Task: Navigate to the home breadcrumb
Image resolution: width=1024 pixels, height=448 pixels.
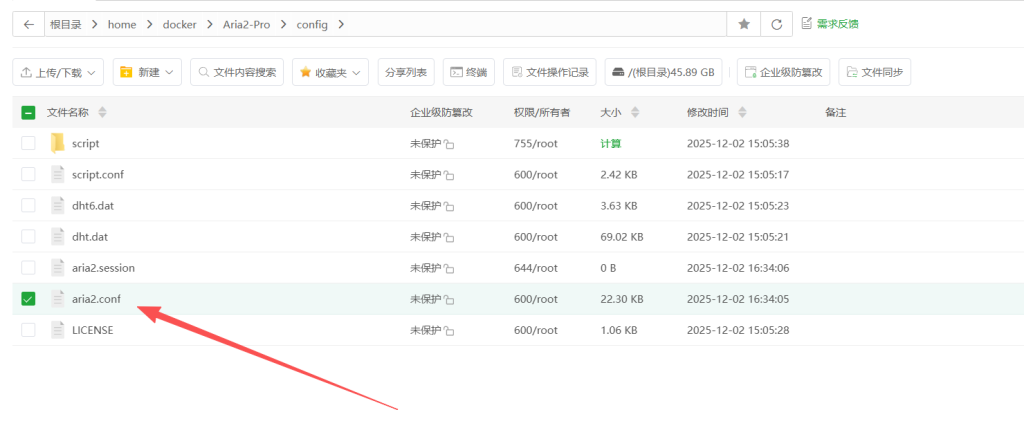Action: 122,24
